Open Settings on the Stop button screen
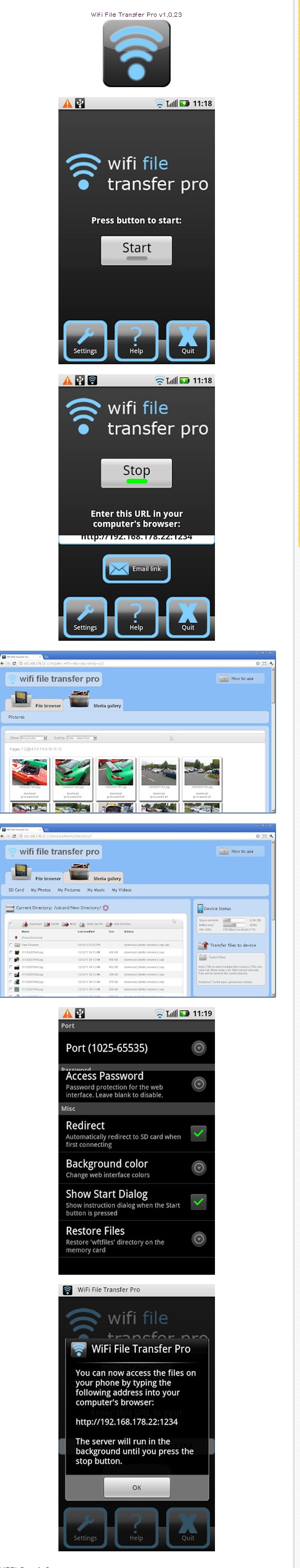 click(85, 617)
